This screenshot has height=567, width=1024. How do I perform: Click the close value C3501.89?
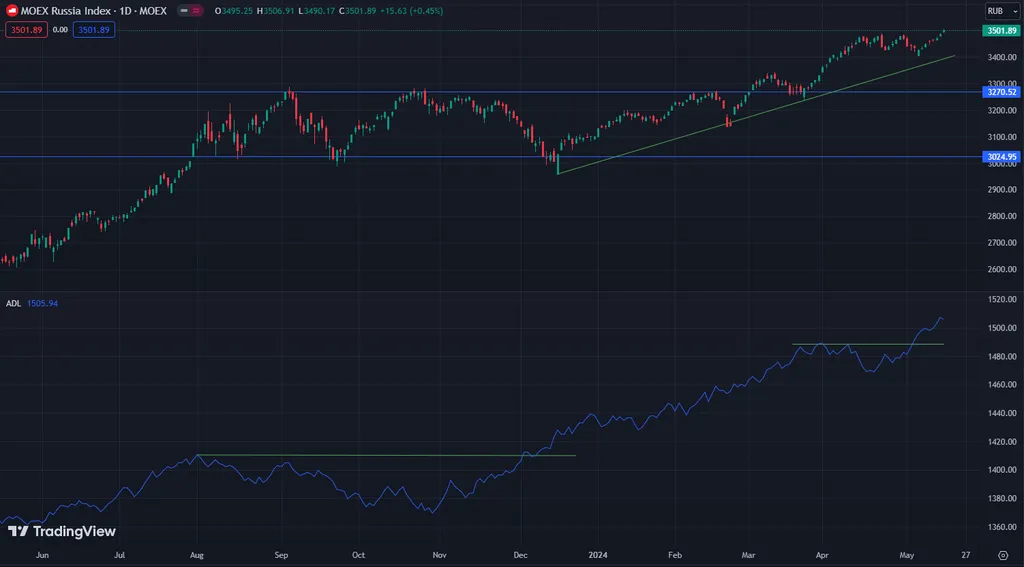(358, 11)
